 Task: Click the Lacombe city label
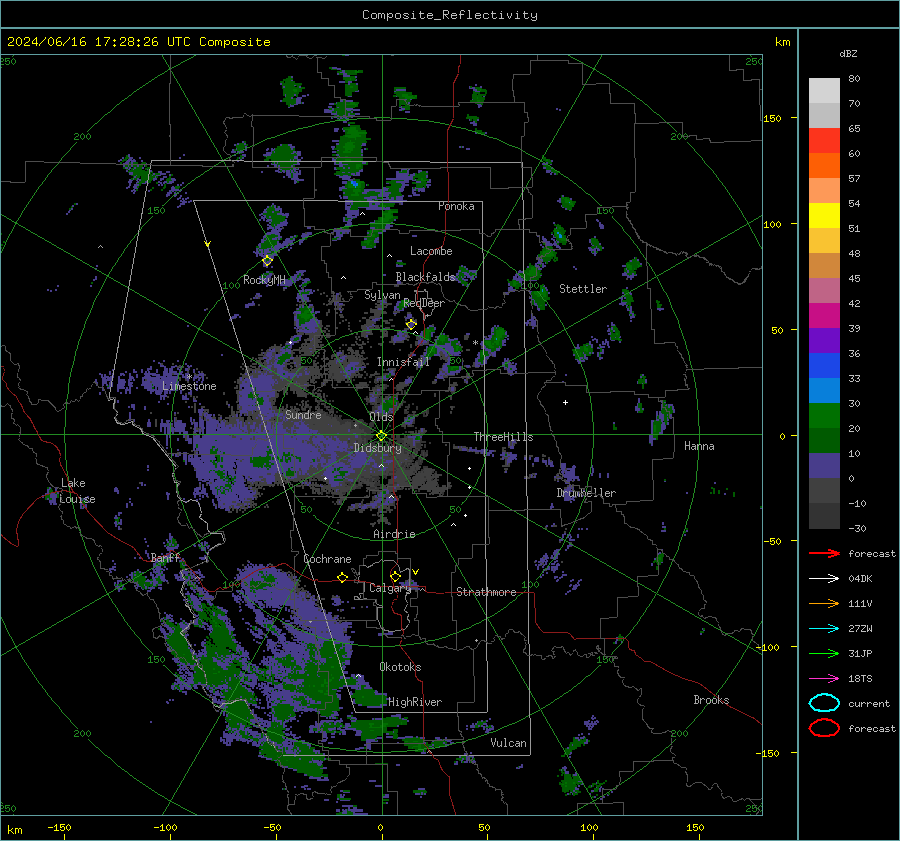(x=431, y=251)
